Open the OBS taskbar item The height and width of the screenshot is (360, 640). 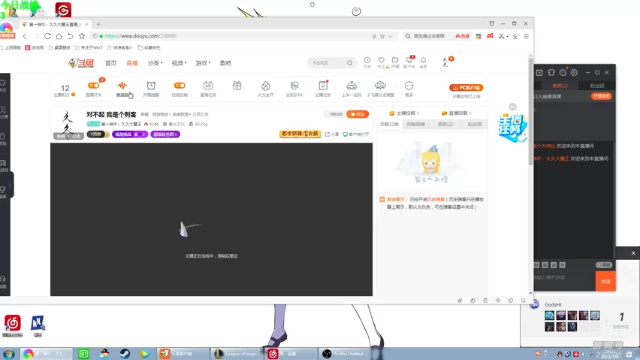[x=345, y=354]
